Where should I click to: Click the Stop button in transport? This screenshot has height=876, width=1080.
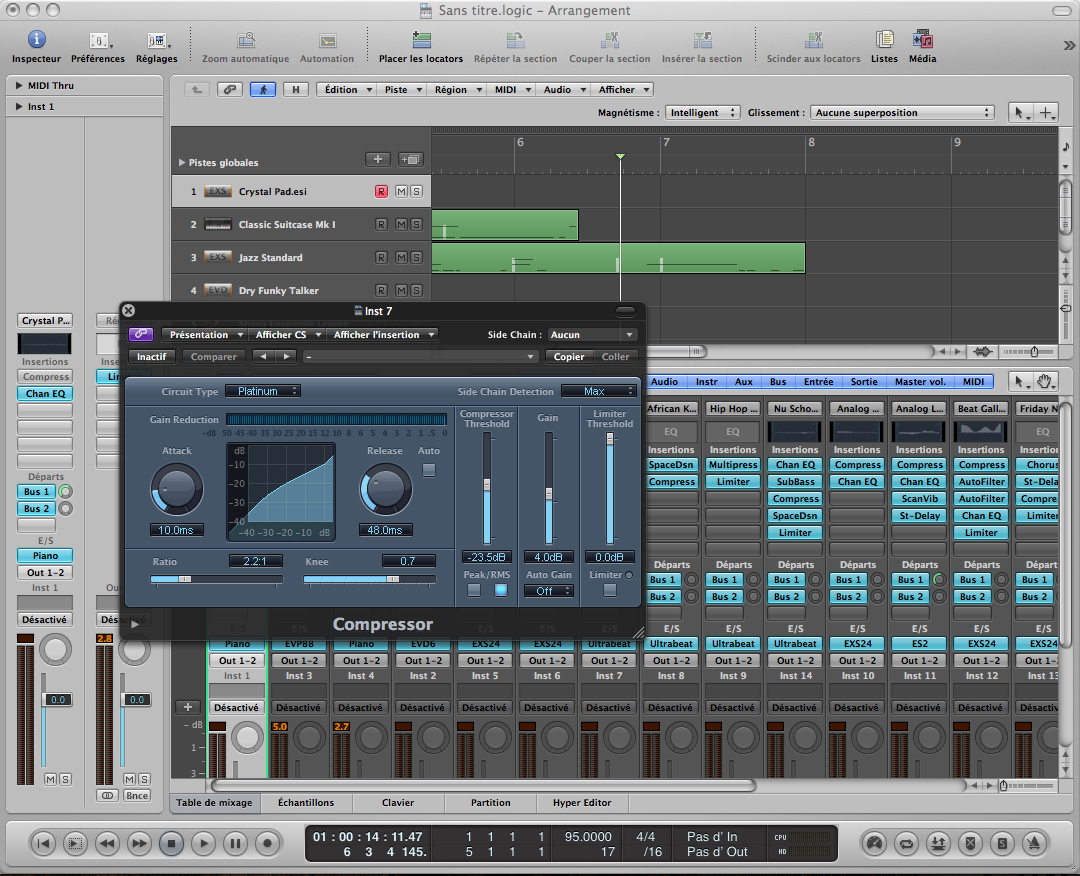pos(171,843)
